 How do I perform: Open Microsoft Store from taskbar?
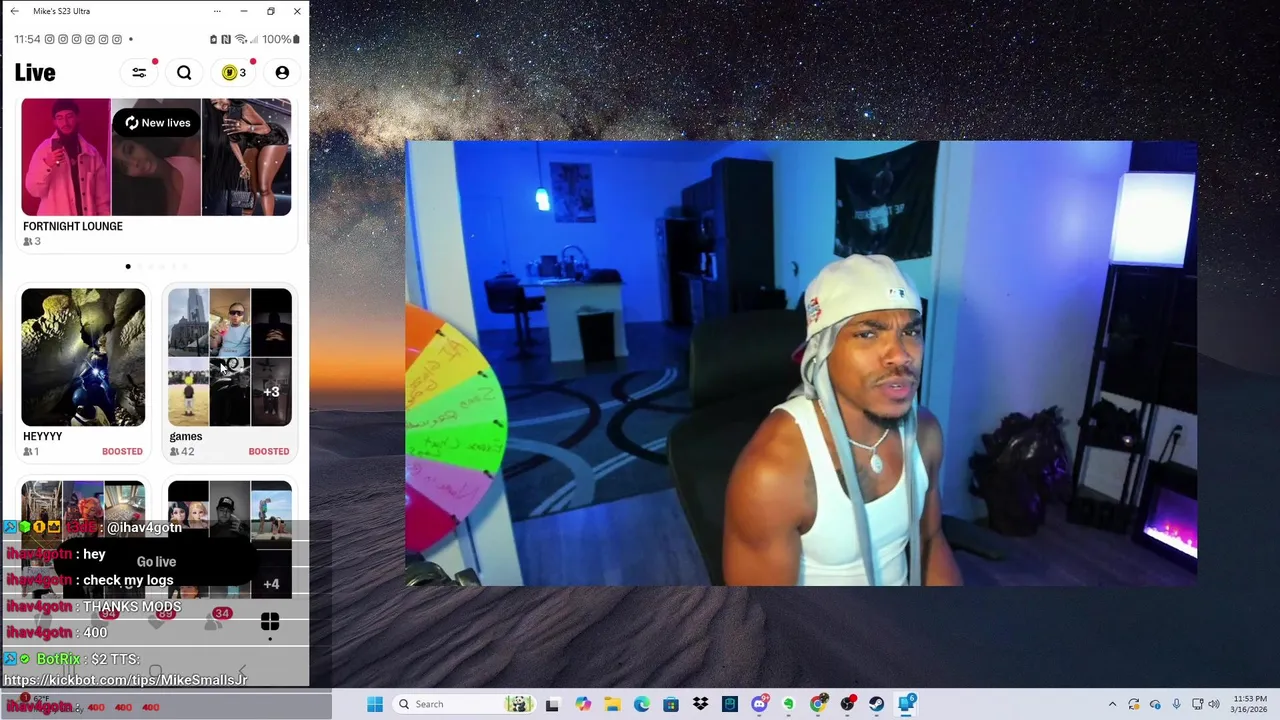click(671, 704)
